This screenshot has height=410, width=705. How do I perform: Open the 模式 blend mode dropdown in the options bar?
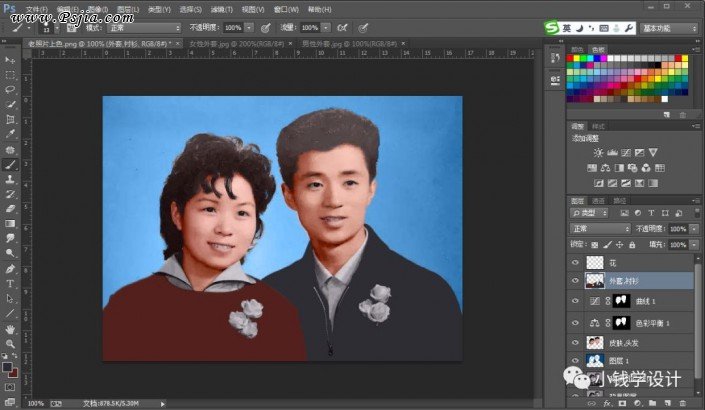click(144, 28)
